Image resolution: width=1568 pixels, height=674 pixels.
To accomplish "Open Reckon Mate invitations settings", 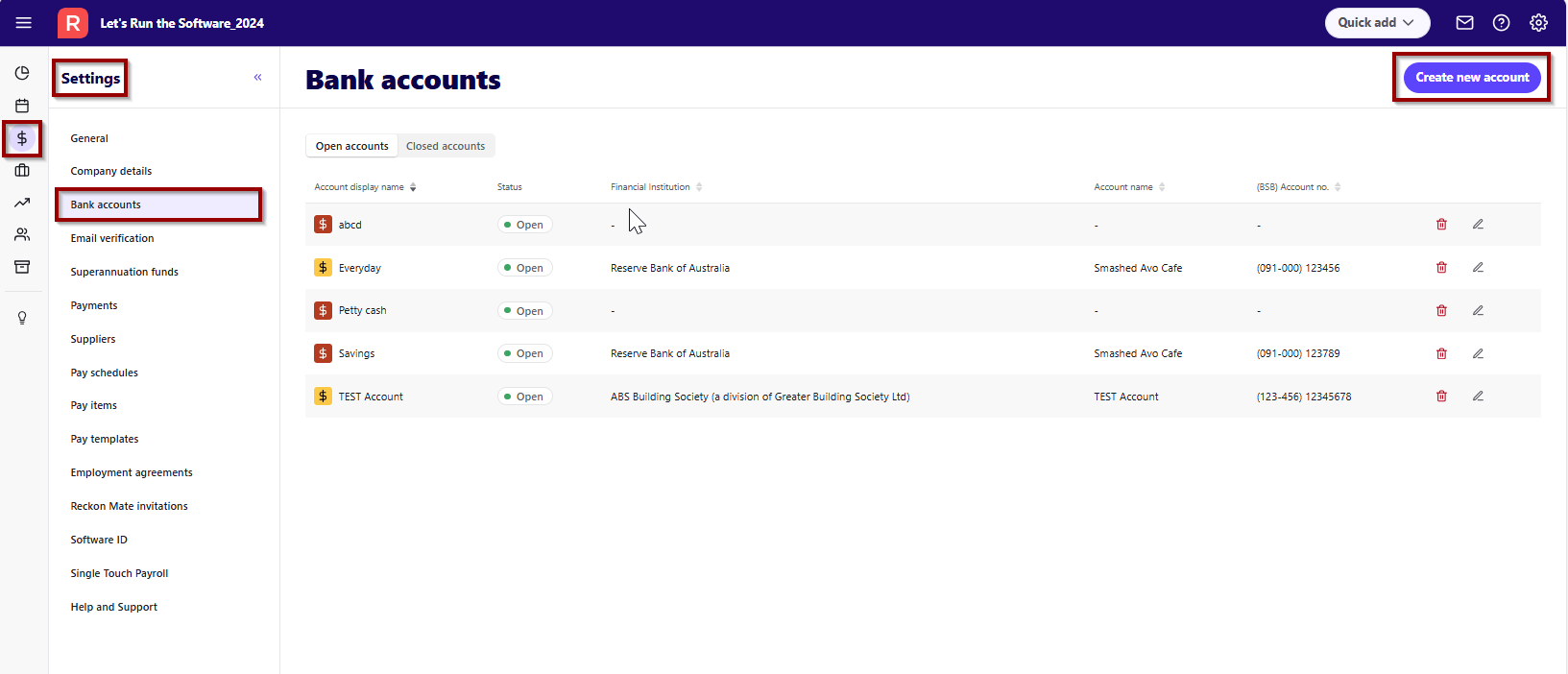I will 130,506.
